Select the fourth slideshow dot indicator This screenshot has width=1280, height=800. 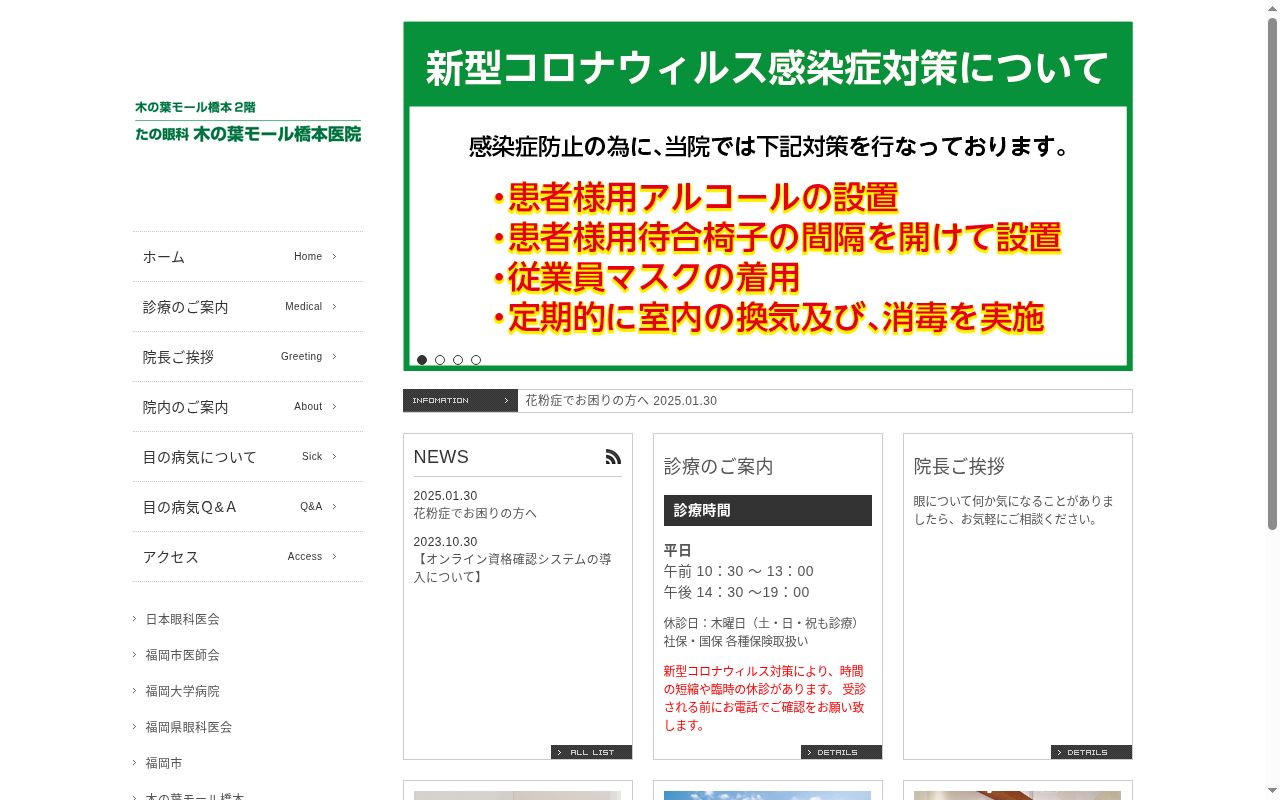click(476, 360)
